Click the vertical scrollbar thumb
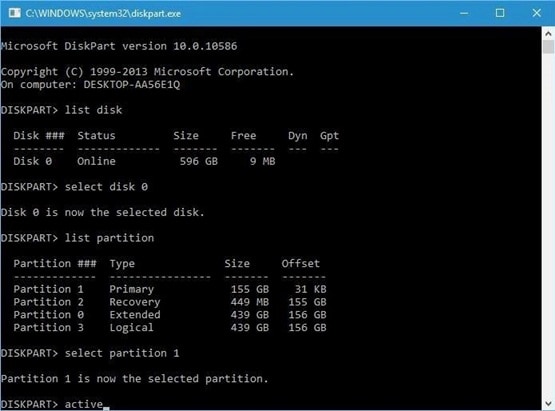This screenshot has width=555, height=411. 548,47
